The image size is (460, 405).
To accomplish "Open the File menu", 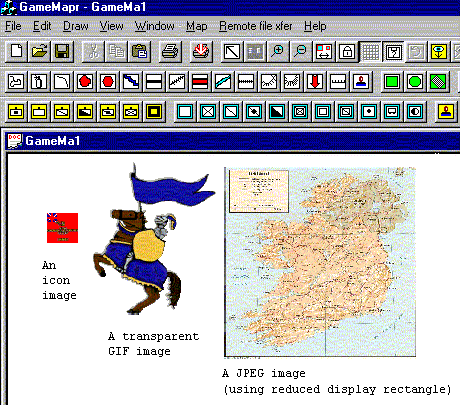I will tap(13, 26).
